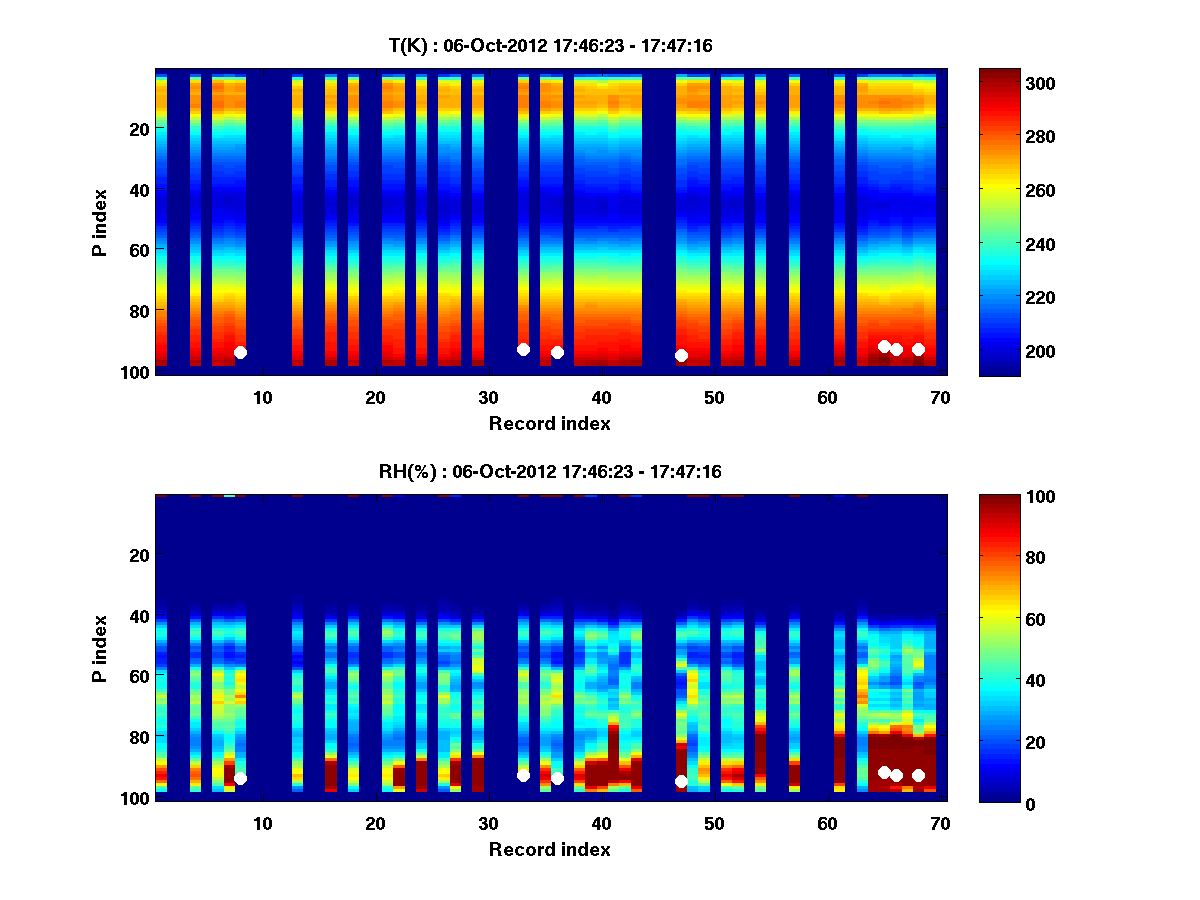
Task: Click x-axis tick 40 under temperature plot
Action: [x=601, y=397]
